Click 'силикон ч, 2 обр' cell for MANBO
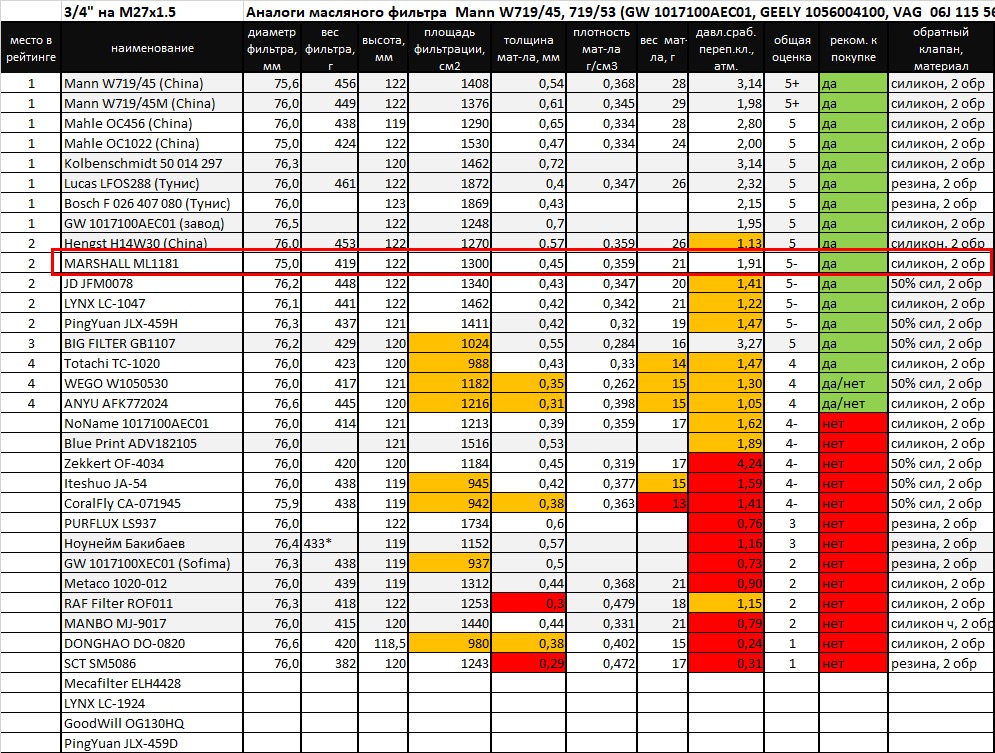 coord(941,623)
